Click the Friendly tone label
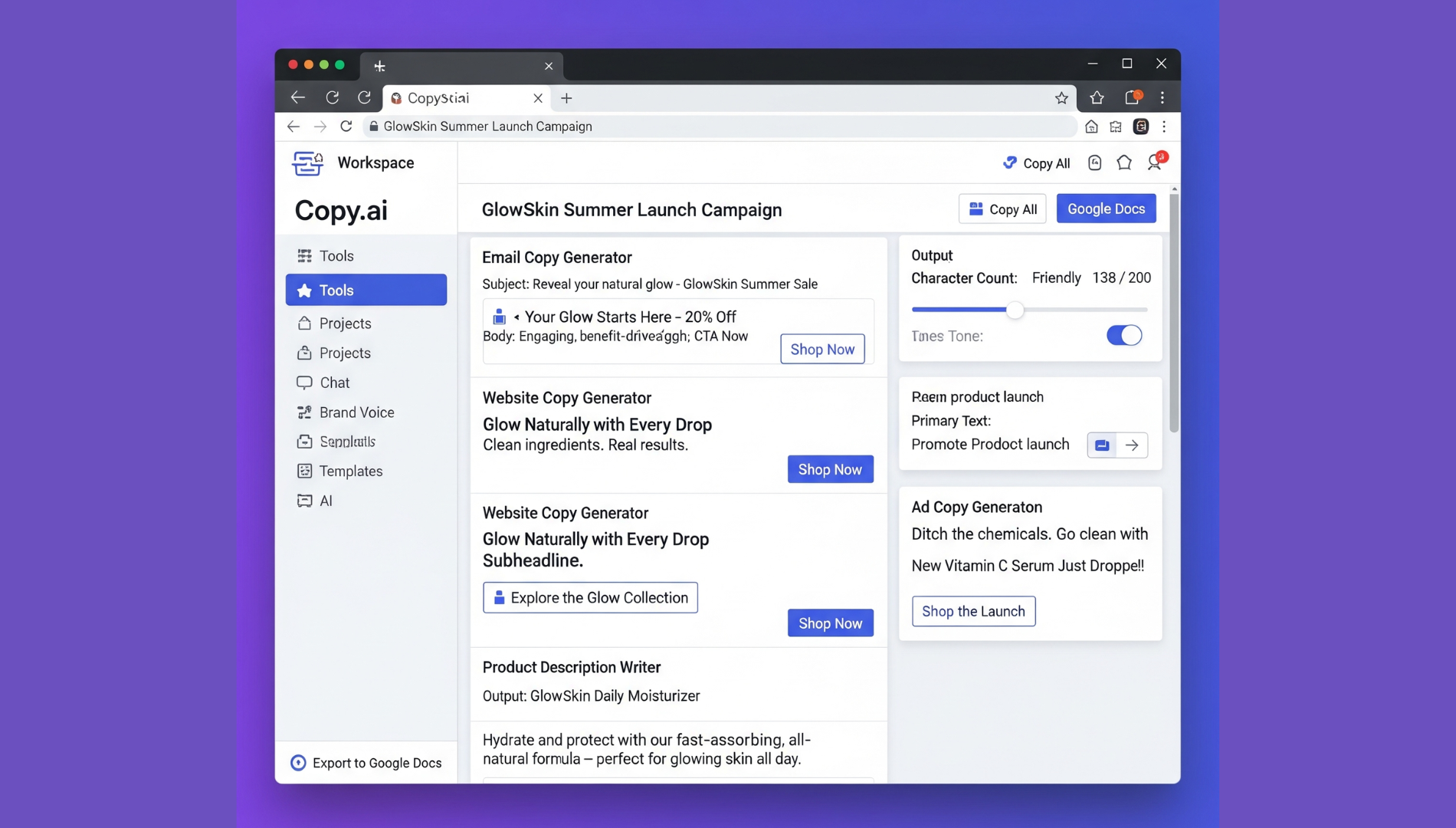1456x828 pixels. click(1056, 278)
